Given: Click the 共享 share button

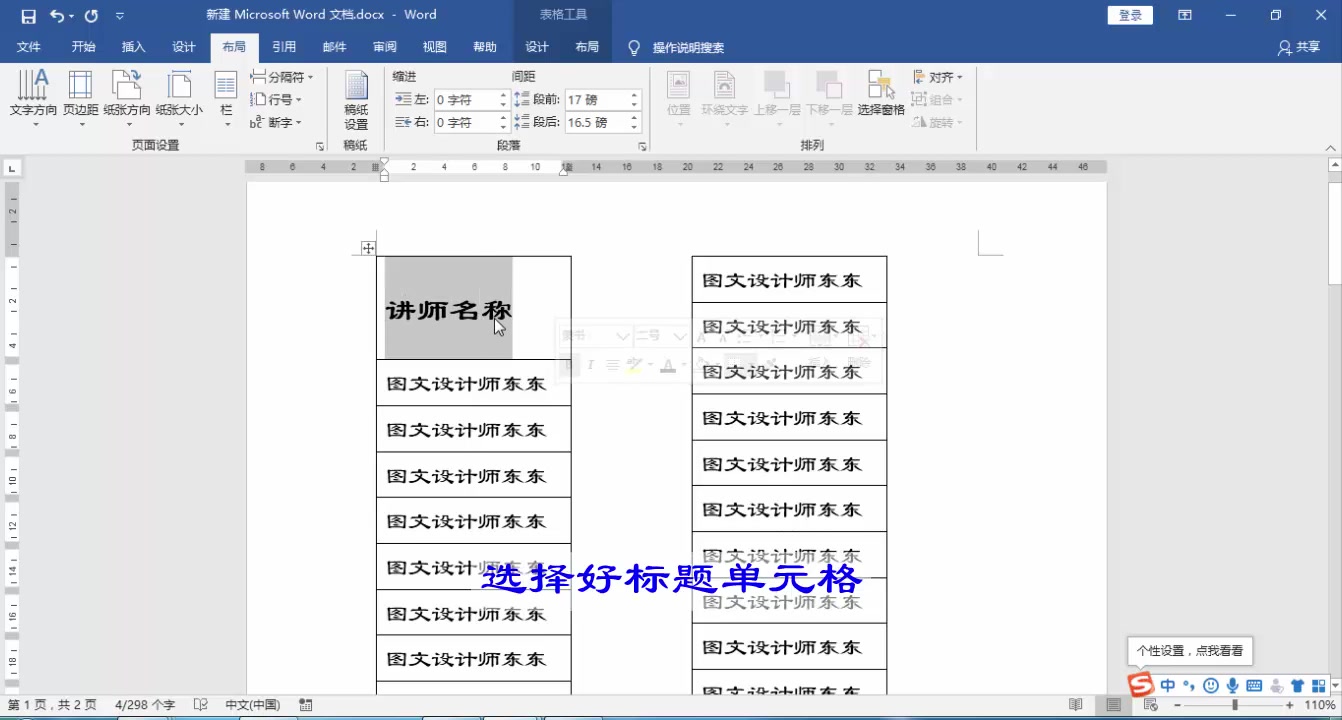Looking at the screenshot, I should tap(1299, 47).
